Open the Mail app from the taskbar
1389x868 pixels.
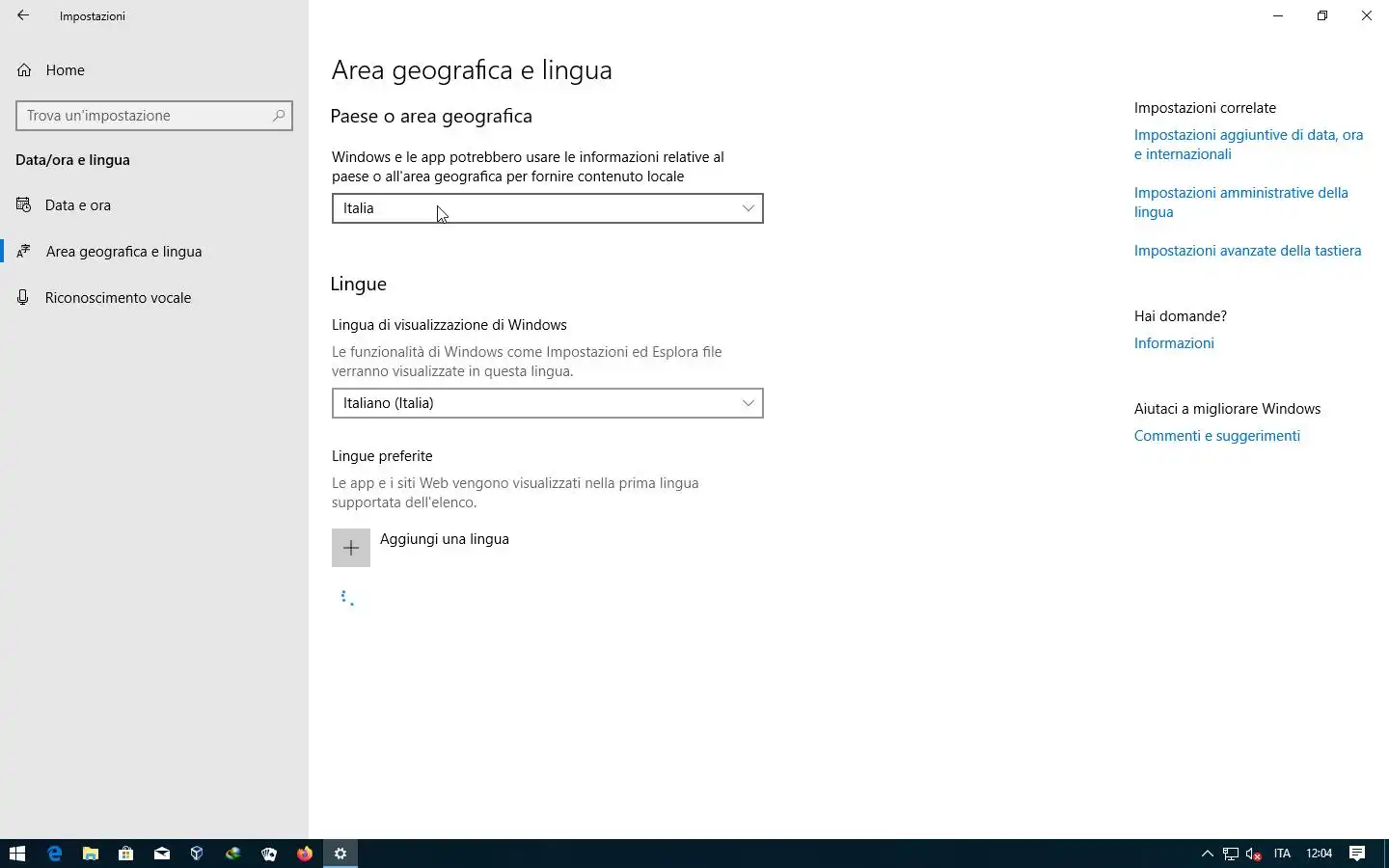[161, 854]
